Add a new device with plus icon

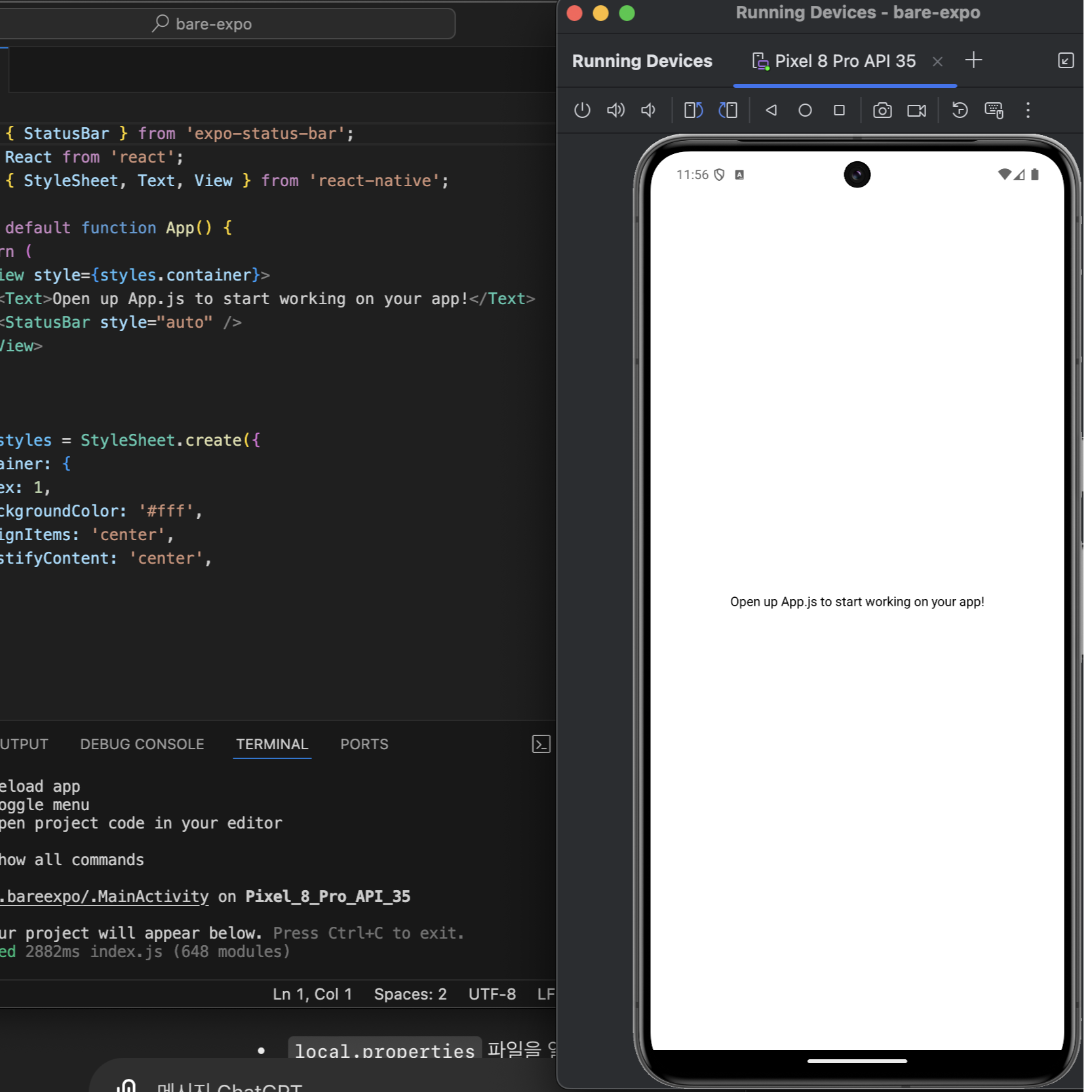coord(973,60)
